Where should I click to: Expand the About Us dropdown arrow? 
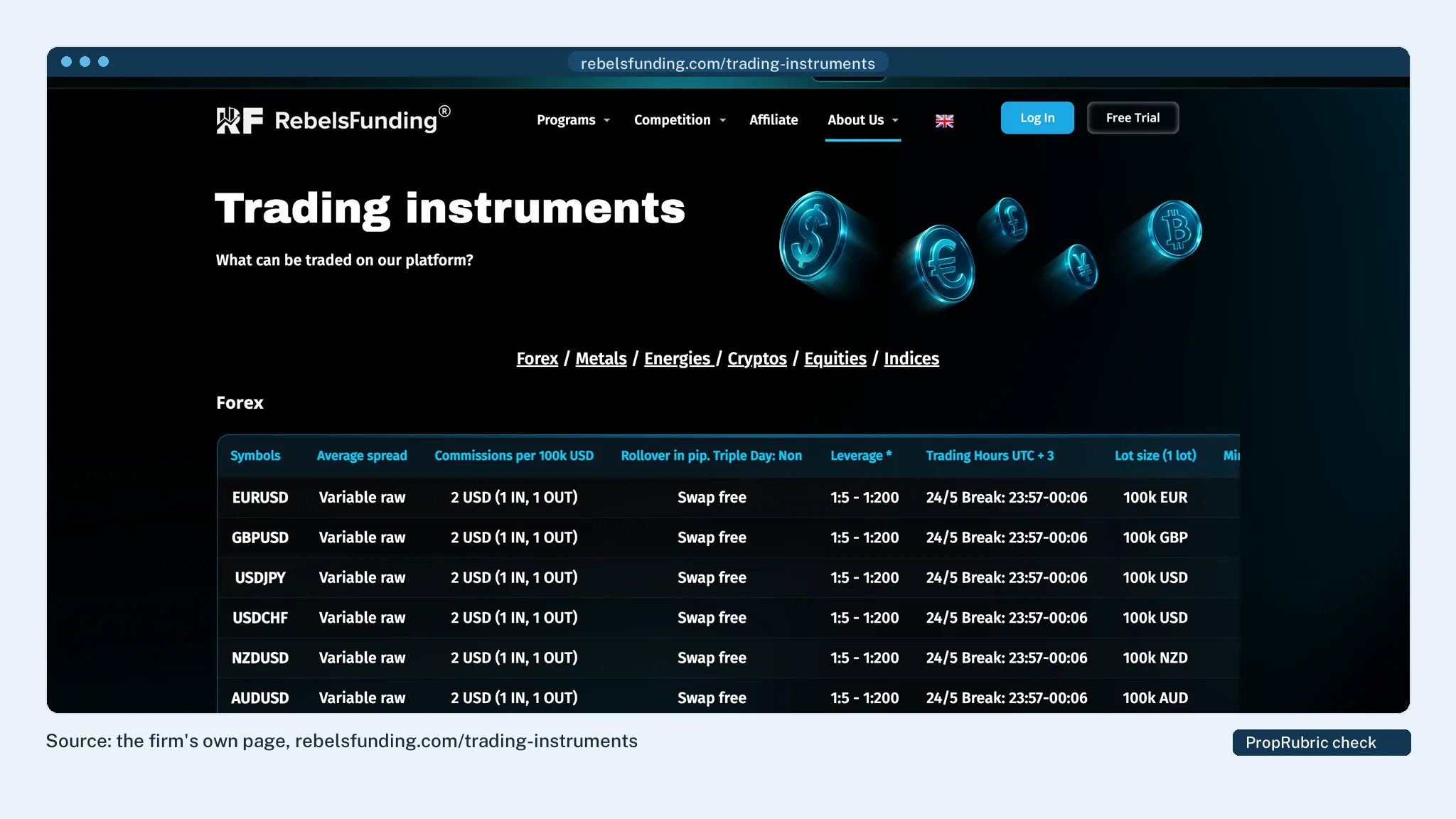click(895, 120)
